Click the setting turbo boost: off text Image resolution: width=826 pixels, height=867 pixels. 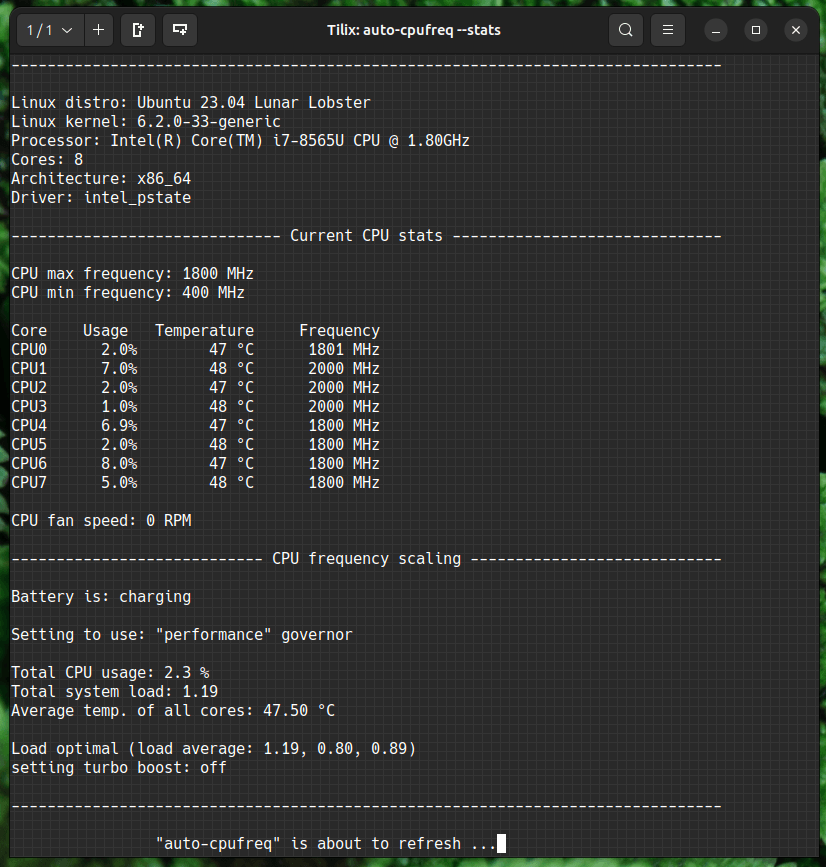click(119, 768)
